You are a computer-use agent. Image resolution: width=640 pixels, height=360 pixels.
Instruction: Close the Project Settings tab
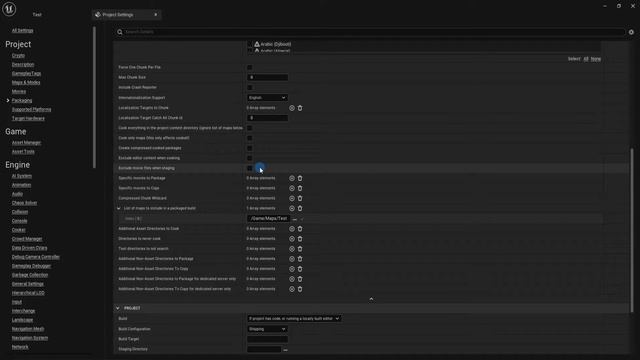[x=156, y=15]
